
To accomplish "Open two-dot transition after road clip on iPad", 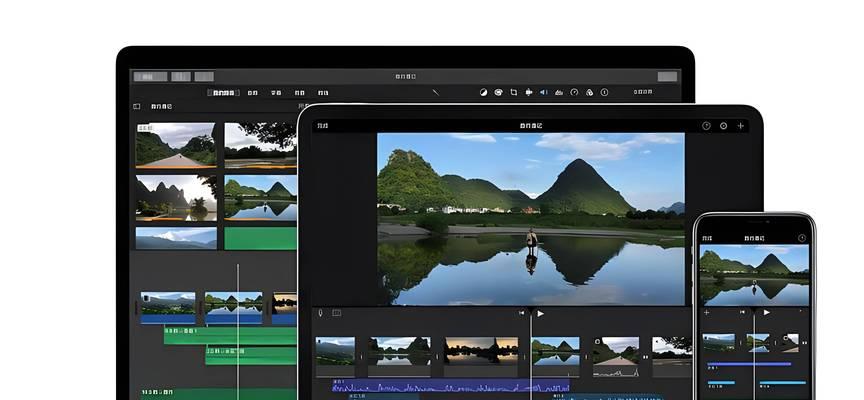I will click(x=646, y=357).
